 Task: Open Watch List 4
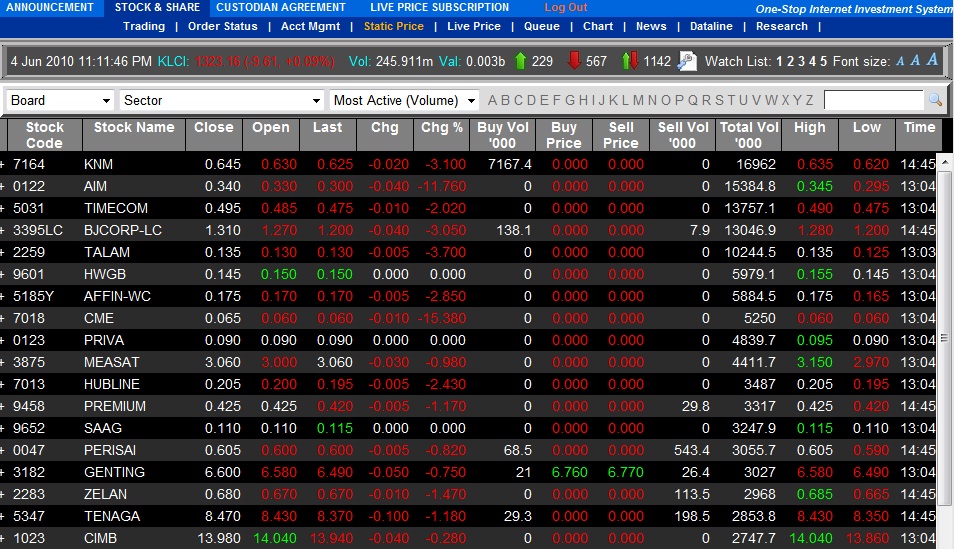(x=812, y=61)
